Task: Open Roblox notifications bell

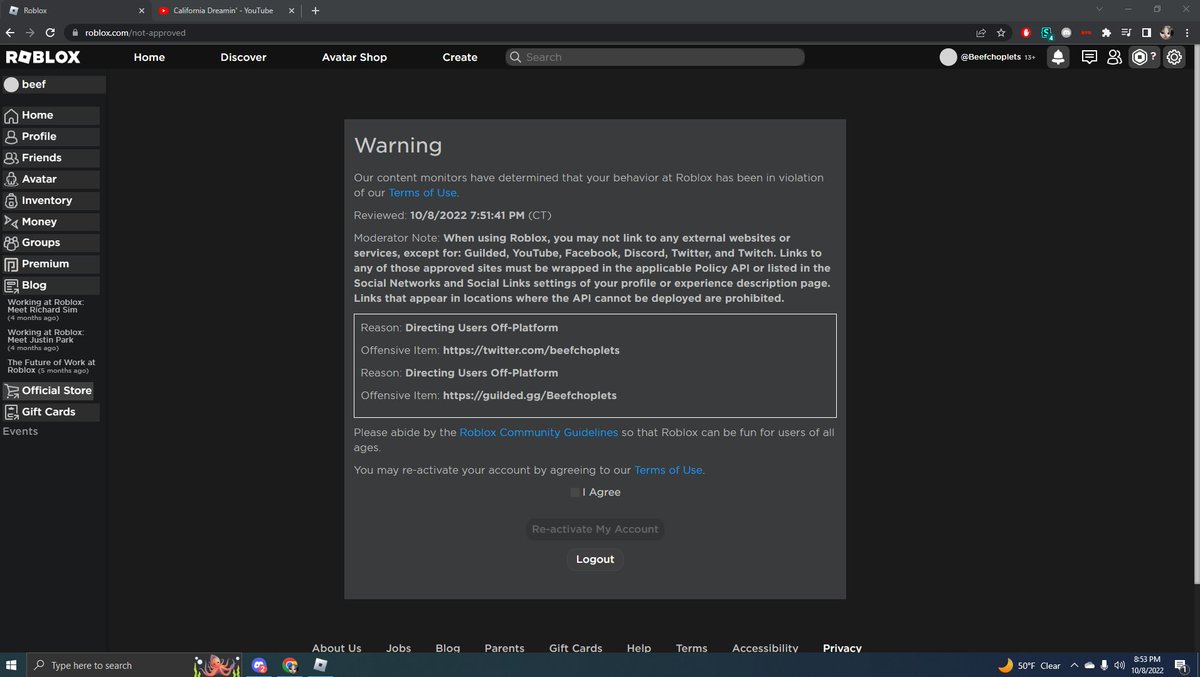Action: [1058, 57]
